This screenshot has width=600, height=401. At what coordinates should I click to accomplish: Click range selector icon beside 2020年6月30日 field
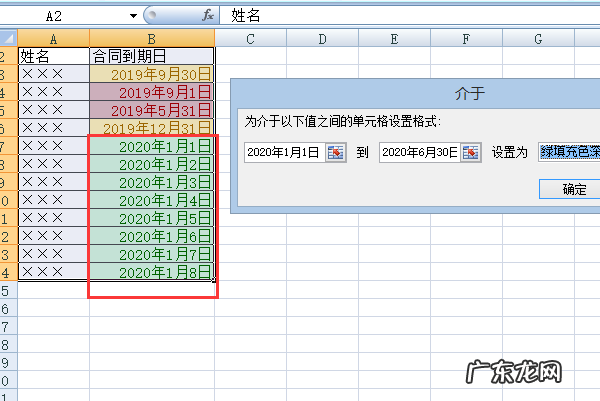pyautogui.click(x=470, y=152)
